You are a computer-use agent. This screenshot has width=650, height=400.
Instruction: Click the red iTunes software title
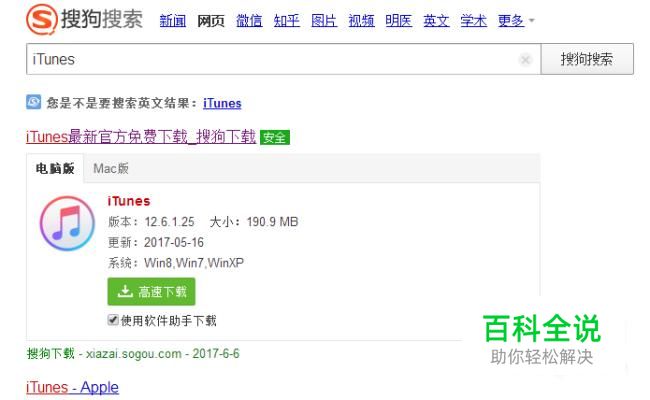click(x=129, y=201)
